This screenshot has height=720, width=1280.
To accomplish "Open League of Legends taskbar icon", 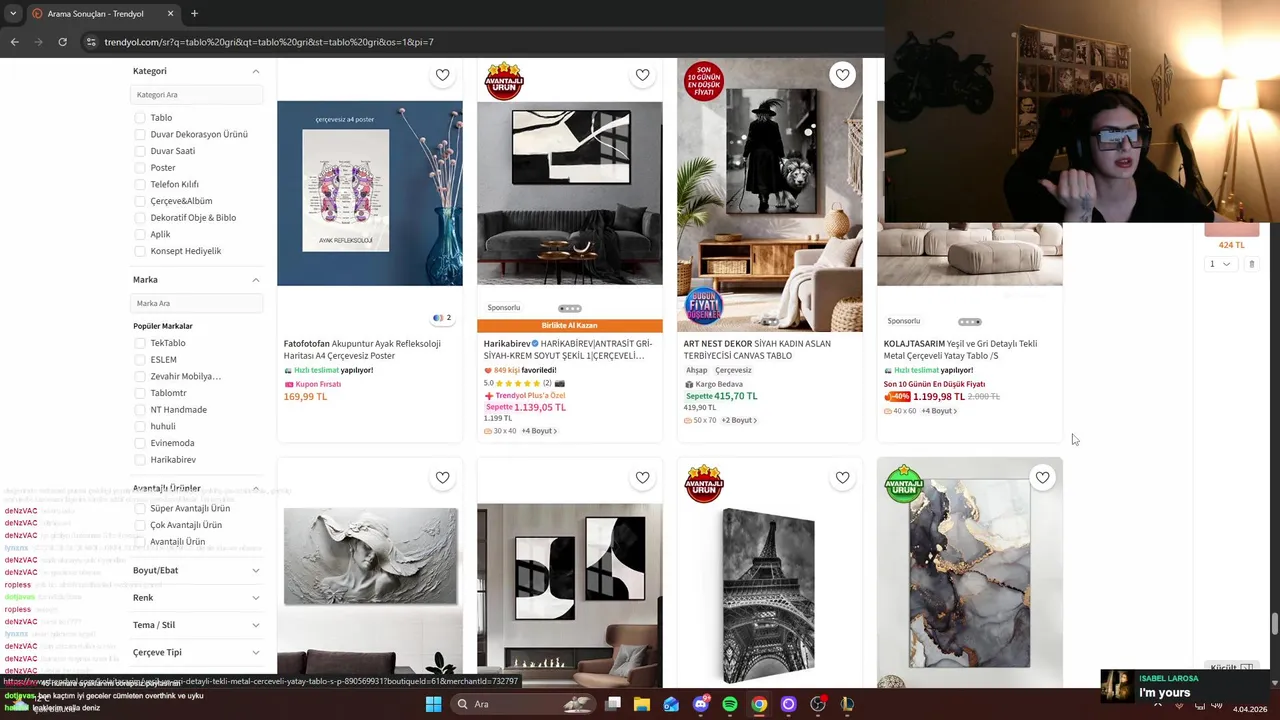I will tap(847, 704).
